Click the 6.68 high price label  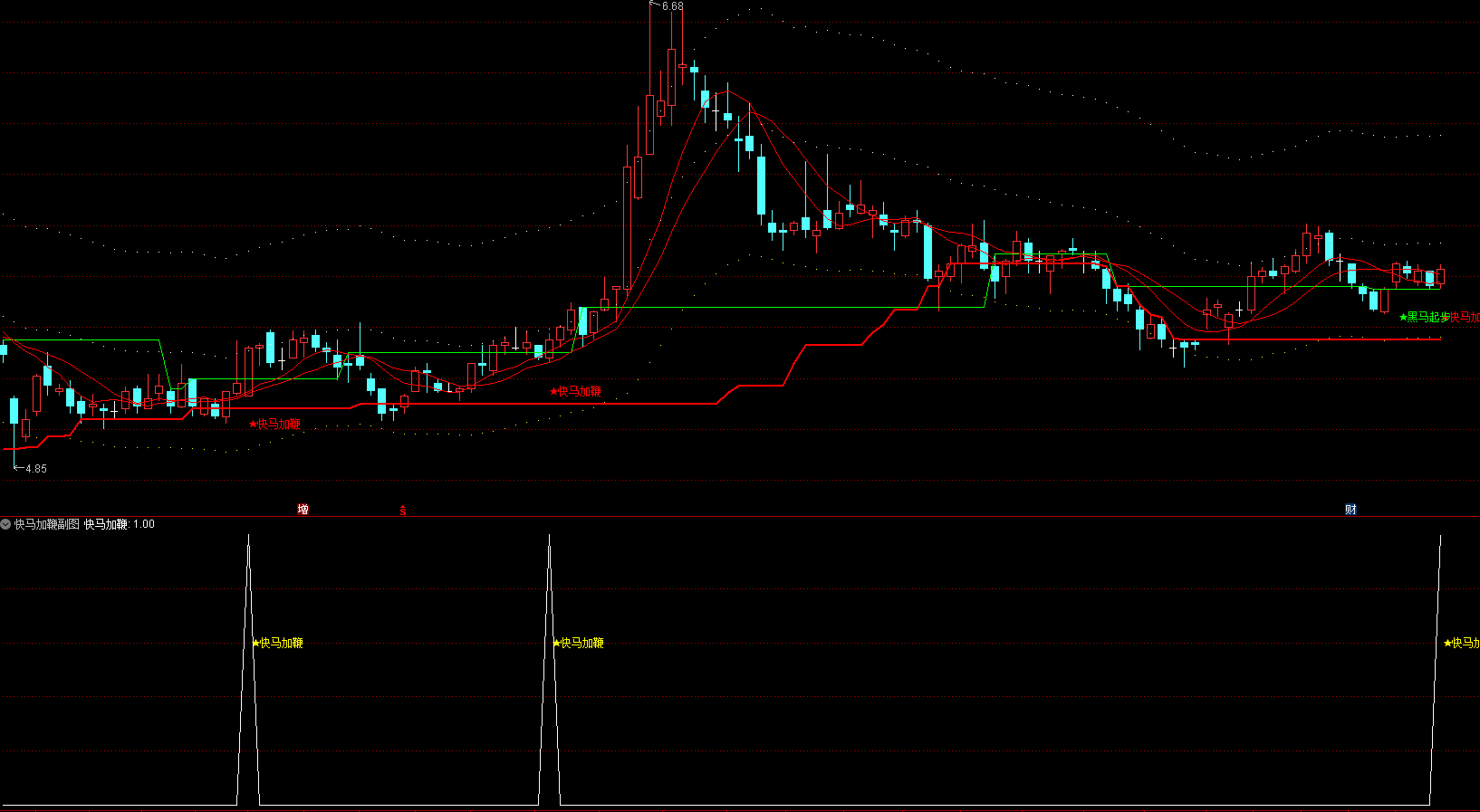672,6
